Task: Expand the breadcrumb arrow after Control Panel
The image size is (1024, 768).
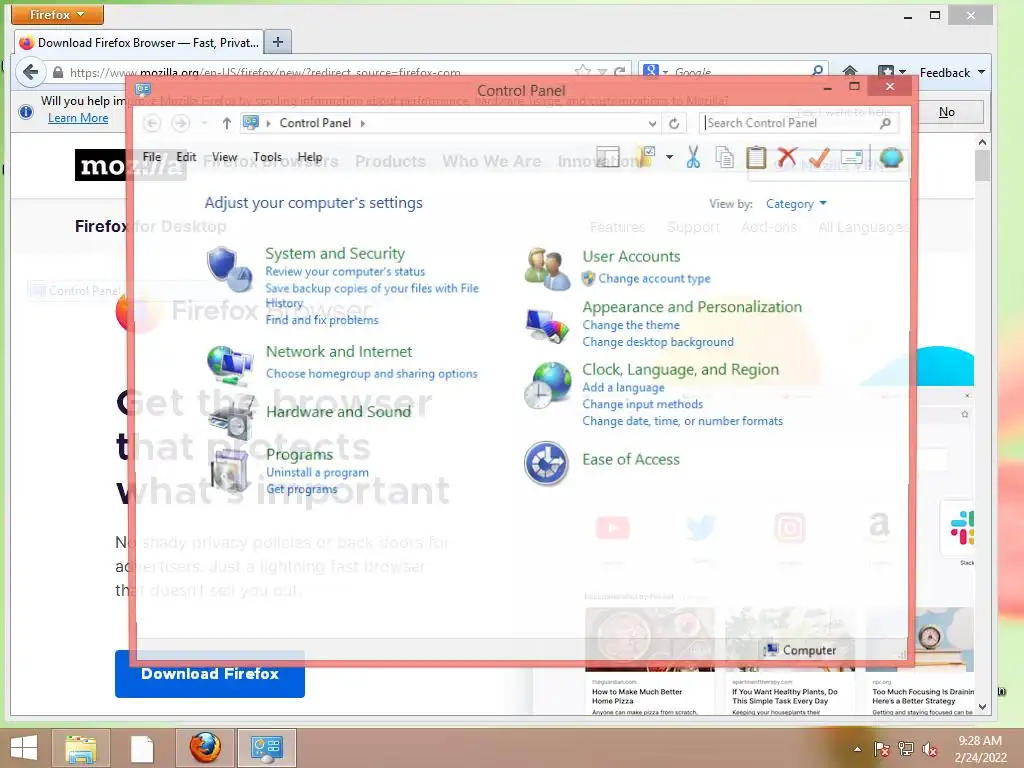Action: [363, 123]
